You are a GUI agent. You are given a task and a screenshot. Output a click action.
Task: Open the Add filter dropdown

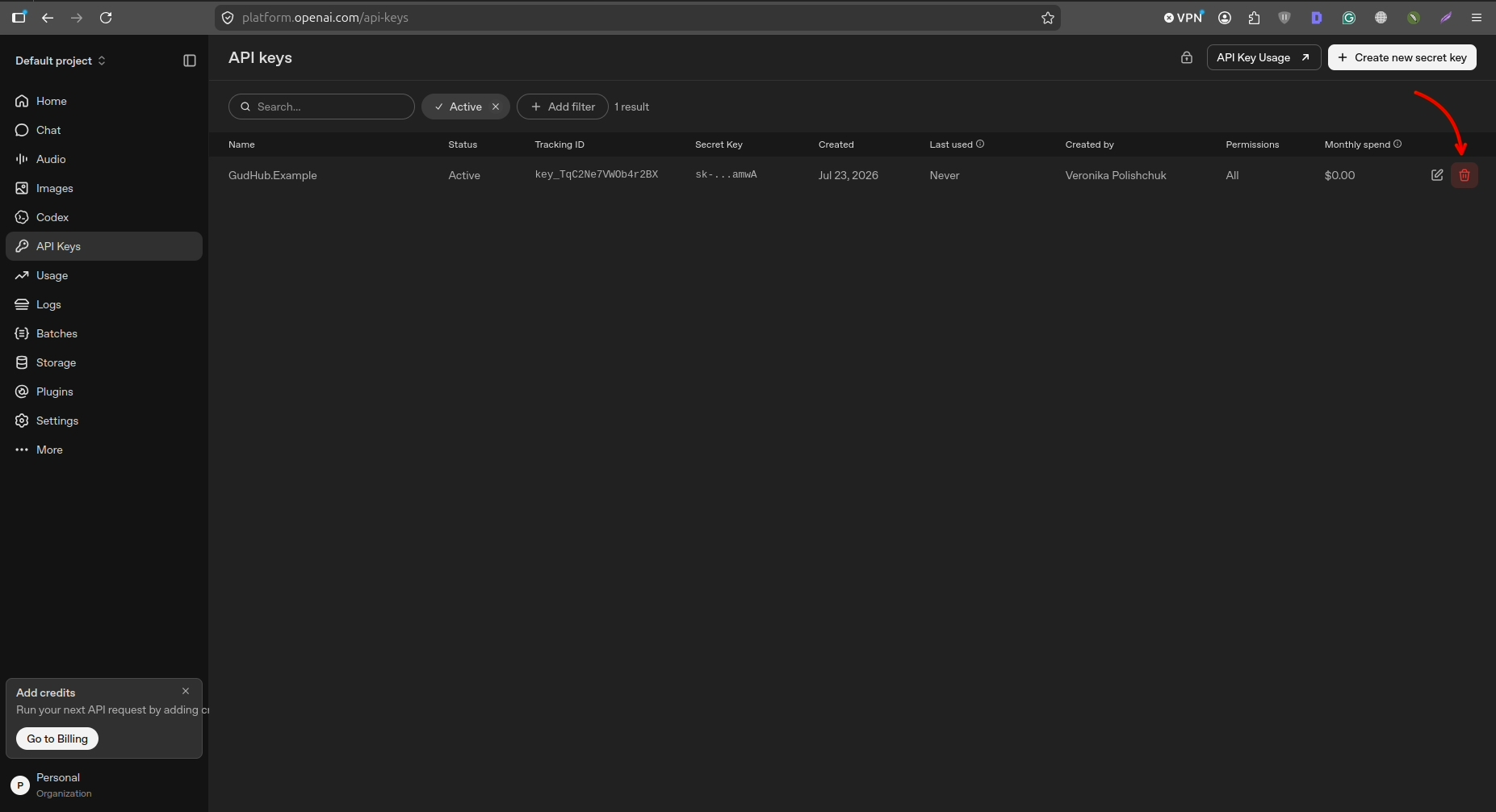(563, 107)
